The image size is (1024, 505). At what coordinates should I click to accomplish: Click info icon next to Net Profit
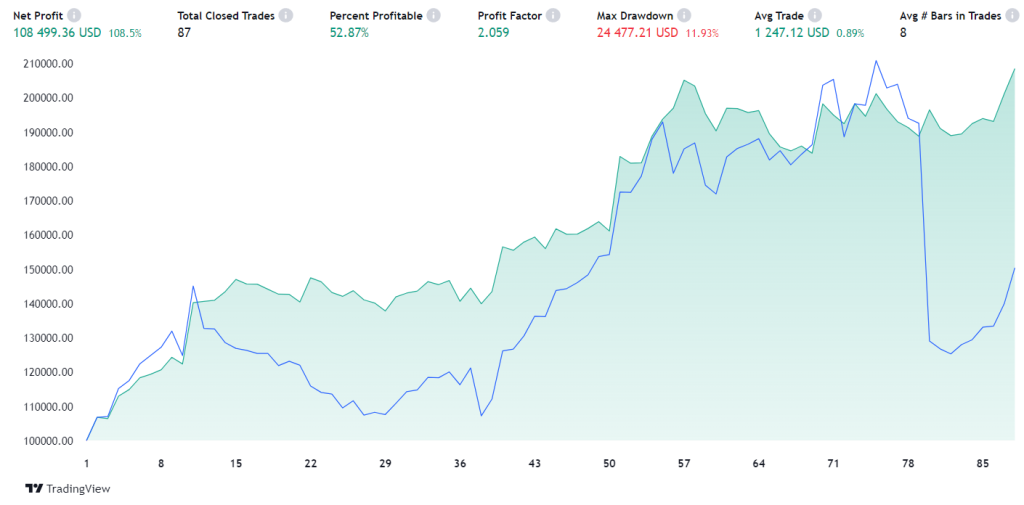tap(74, 16)
